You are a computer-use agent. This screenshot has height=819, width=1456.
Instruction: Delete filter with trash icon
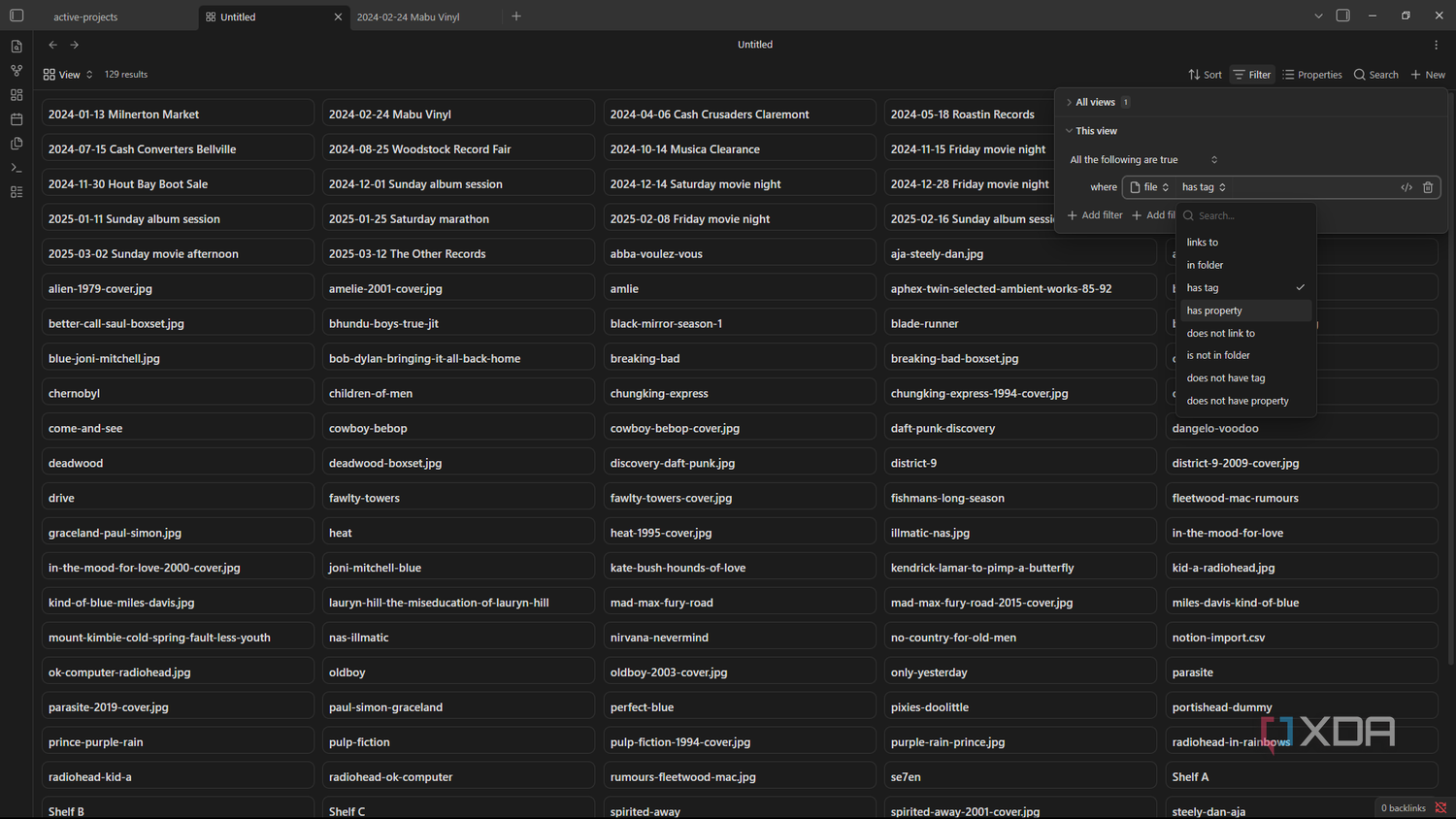pyautogui.click(x=1428, y=187)
